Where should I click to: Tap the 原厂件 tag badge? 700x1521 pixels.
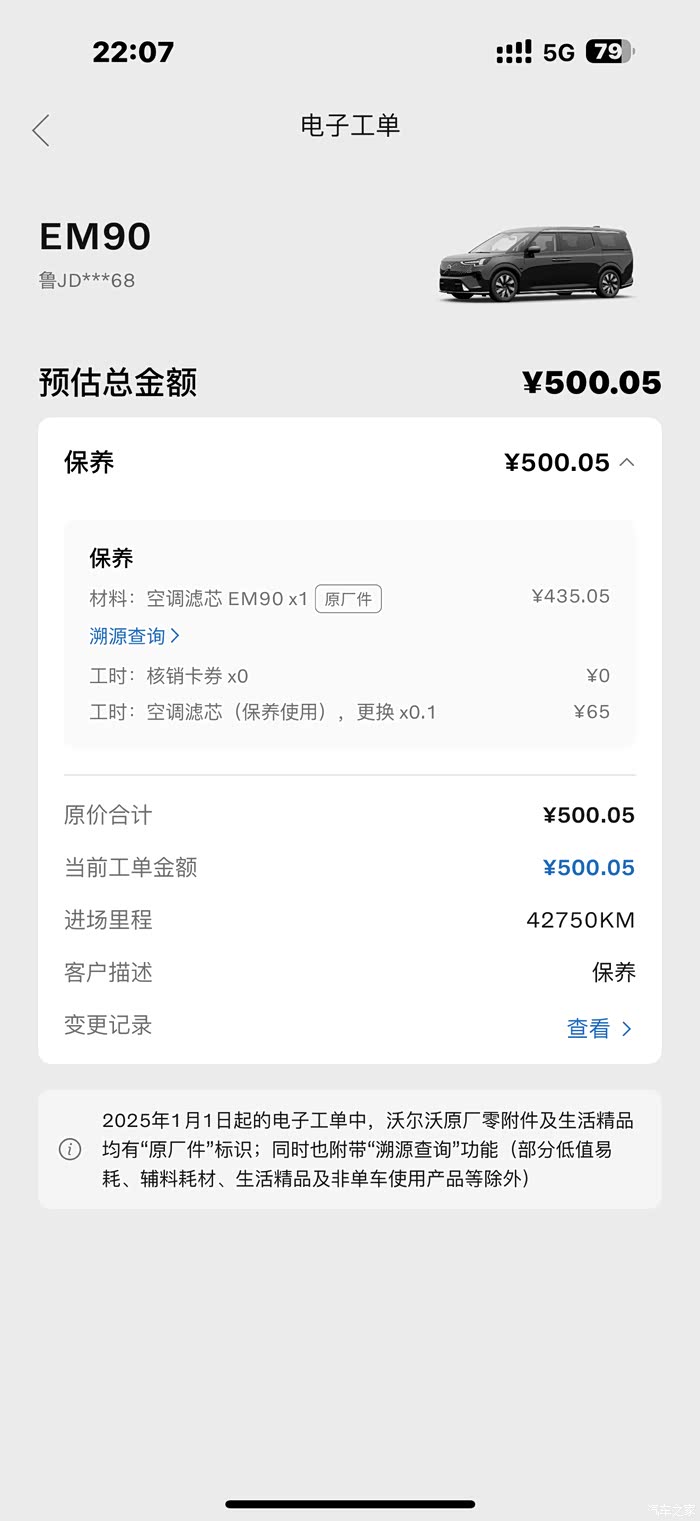coord(348,599)
